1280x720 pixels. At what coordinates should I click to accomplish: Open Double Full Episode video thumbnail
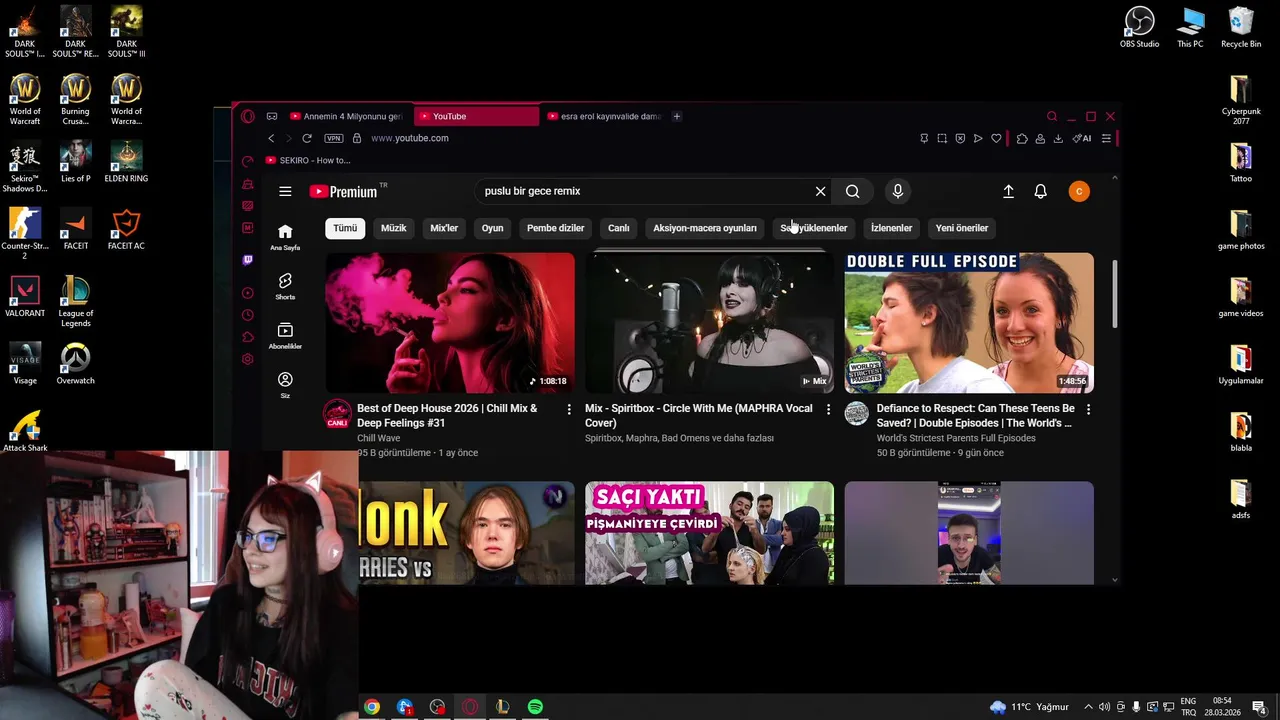(x=969, y=323)
